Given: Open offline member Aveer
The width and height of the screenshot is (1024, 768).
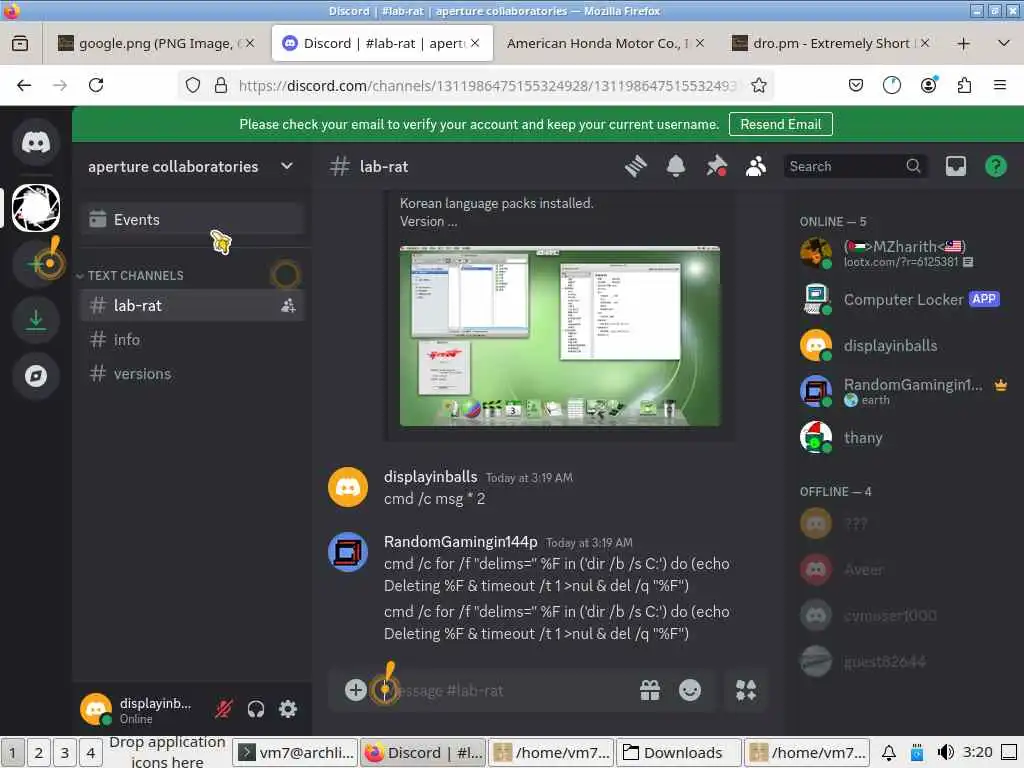Looking at the screenshot, I should pos(904,569).
